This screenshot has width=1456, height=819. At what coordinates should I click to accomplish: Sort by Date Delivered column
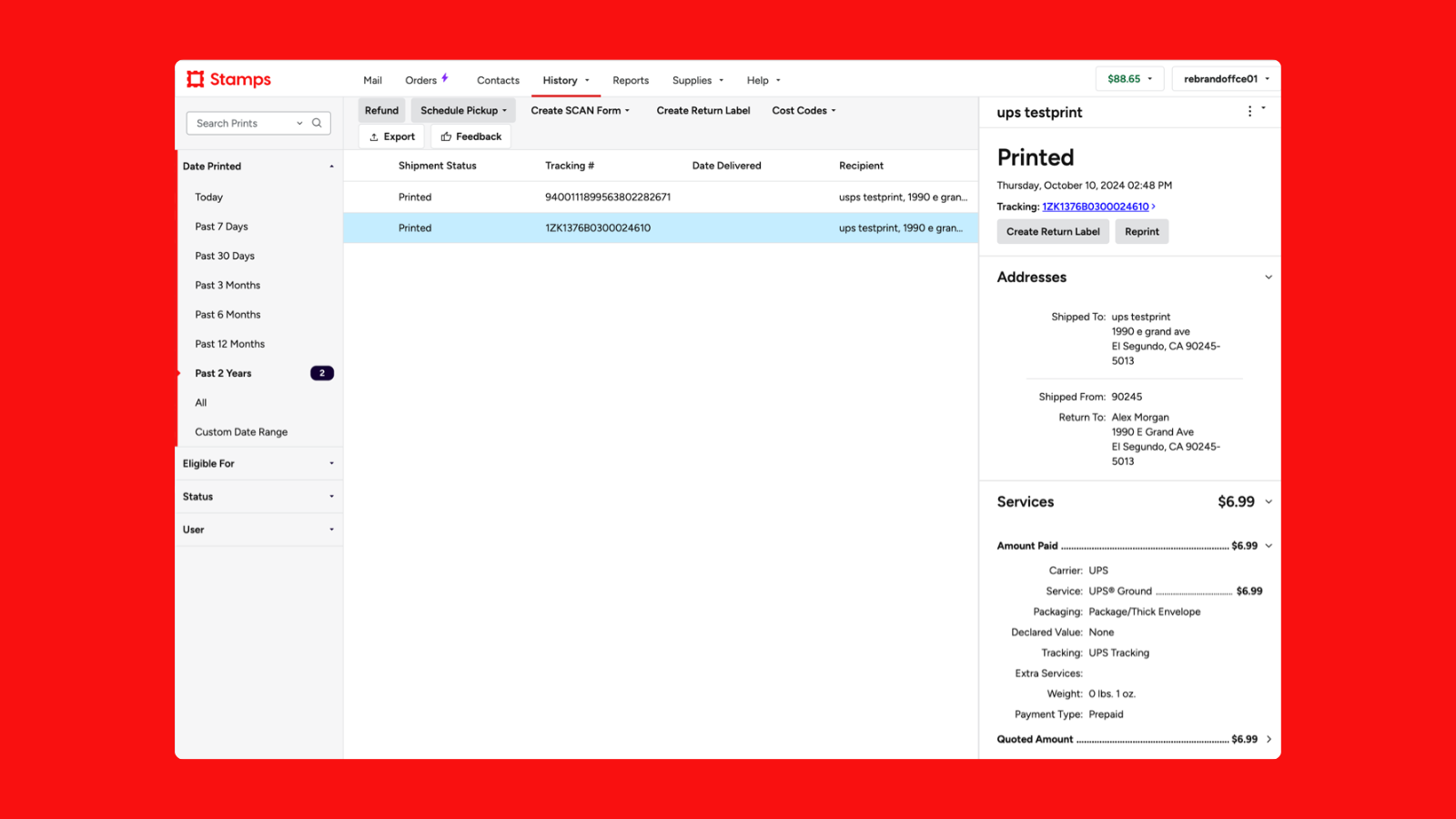[x=726, y=166]
